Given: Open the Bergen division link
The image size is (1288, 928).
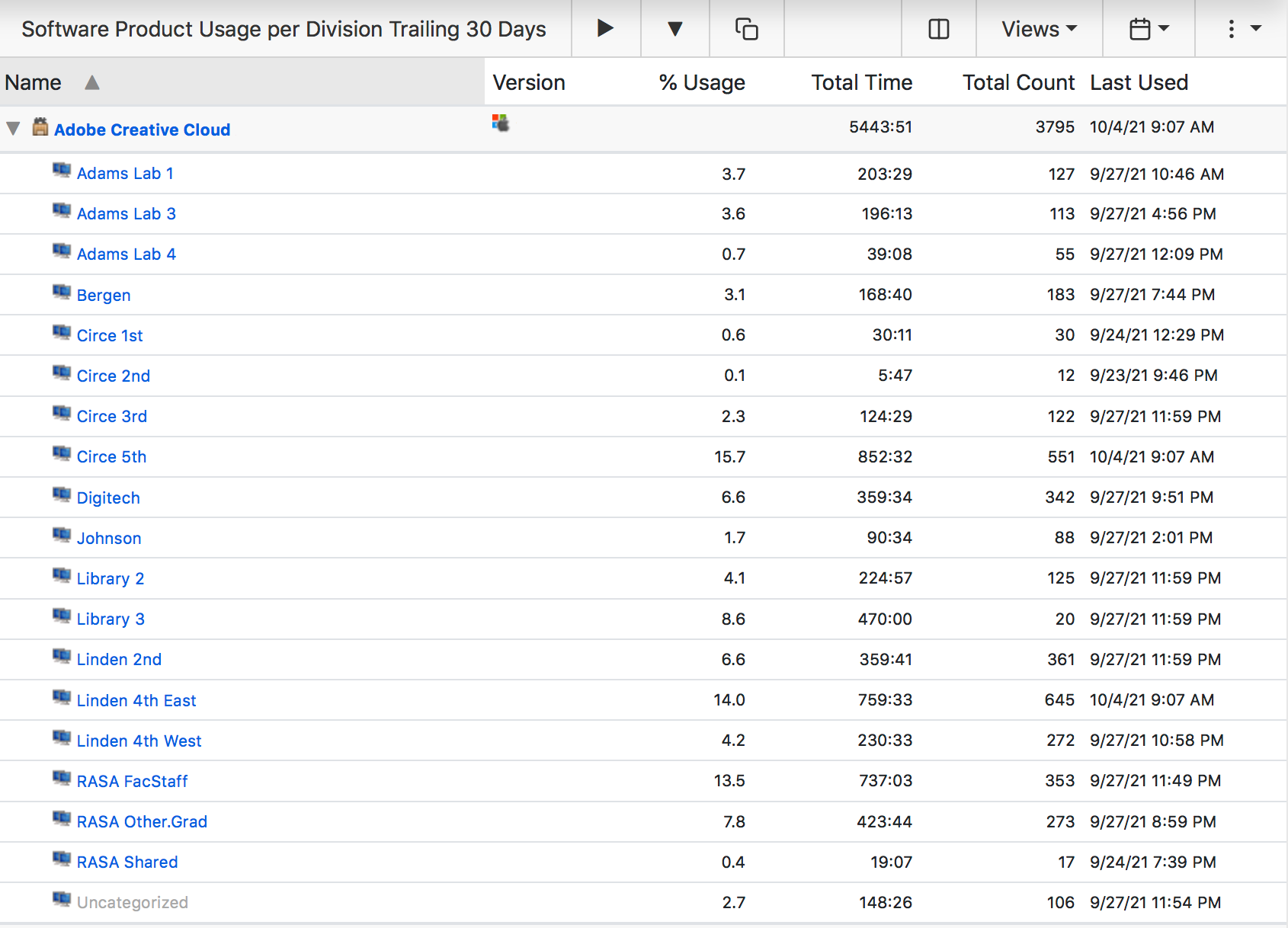Looking at the screenshot, I should click(x=104, y=295).
